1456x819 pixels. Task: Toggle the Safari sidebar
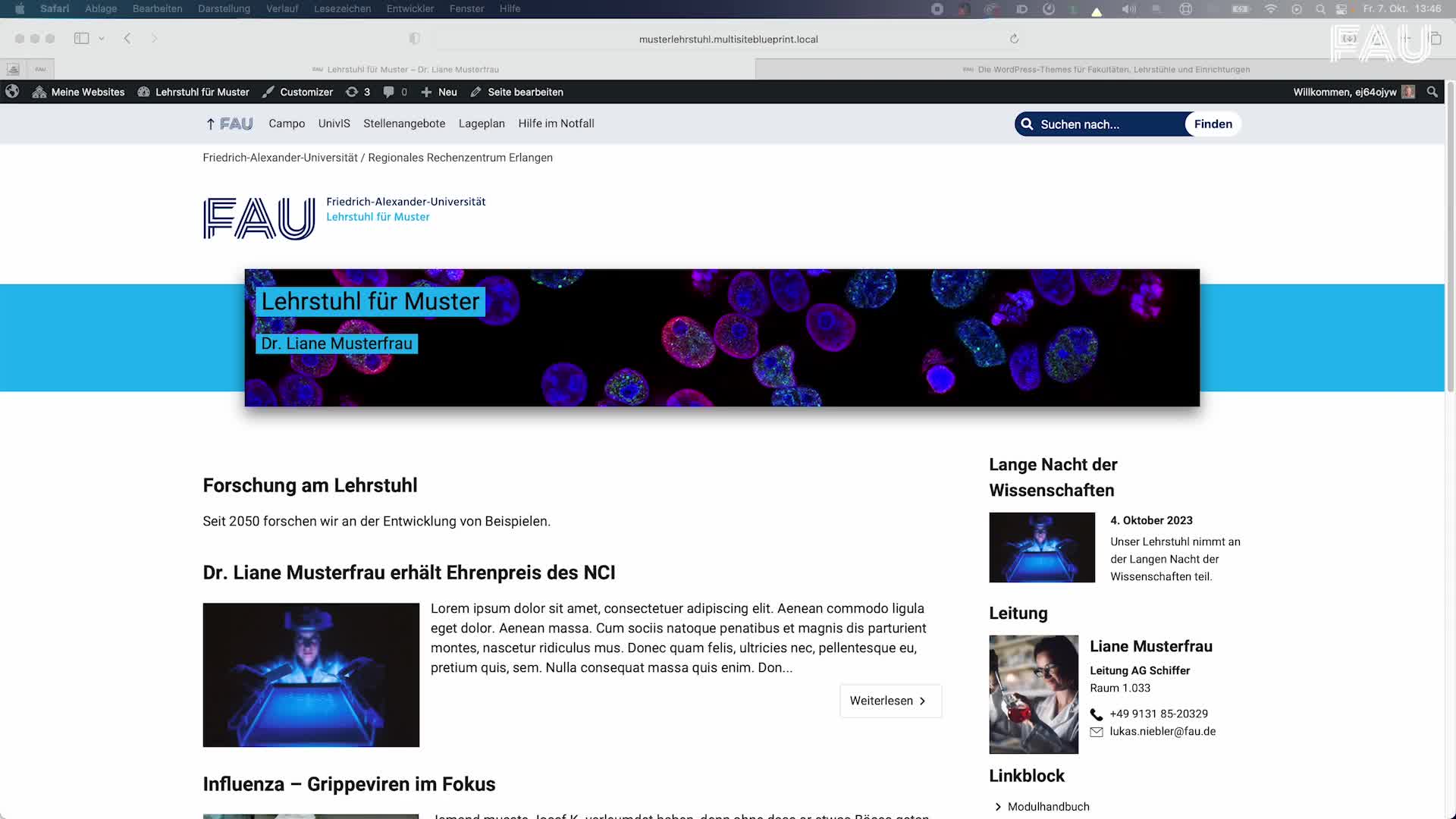point(82,38)
